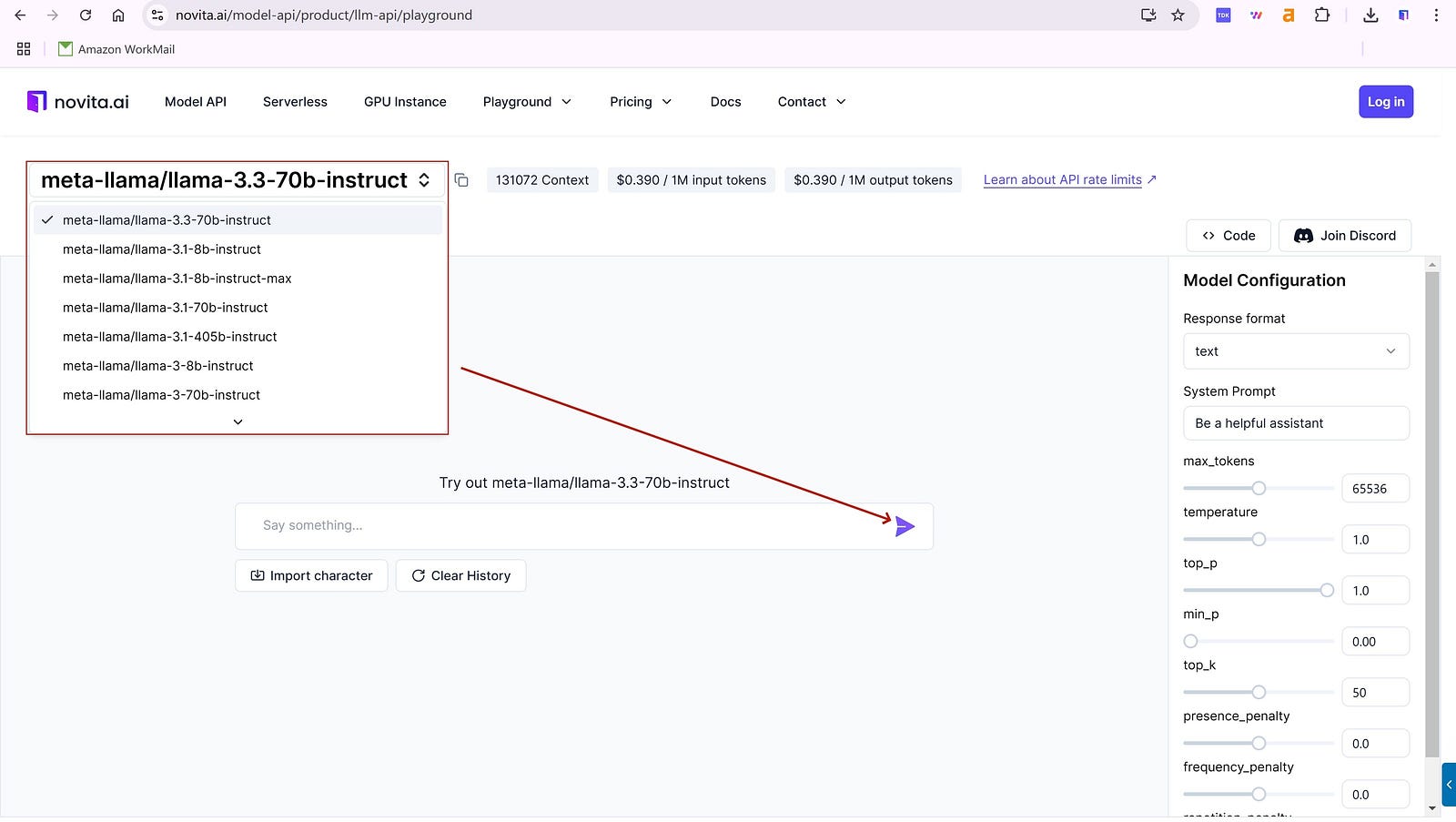The width and height of the screenshot is (1456, 822).
Task: Open Chrome three-dot menu
Action: pos(1436,15)
